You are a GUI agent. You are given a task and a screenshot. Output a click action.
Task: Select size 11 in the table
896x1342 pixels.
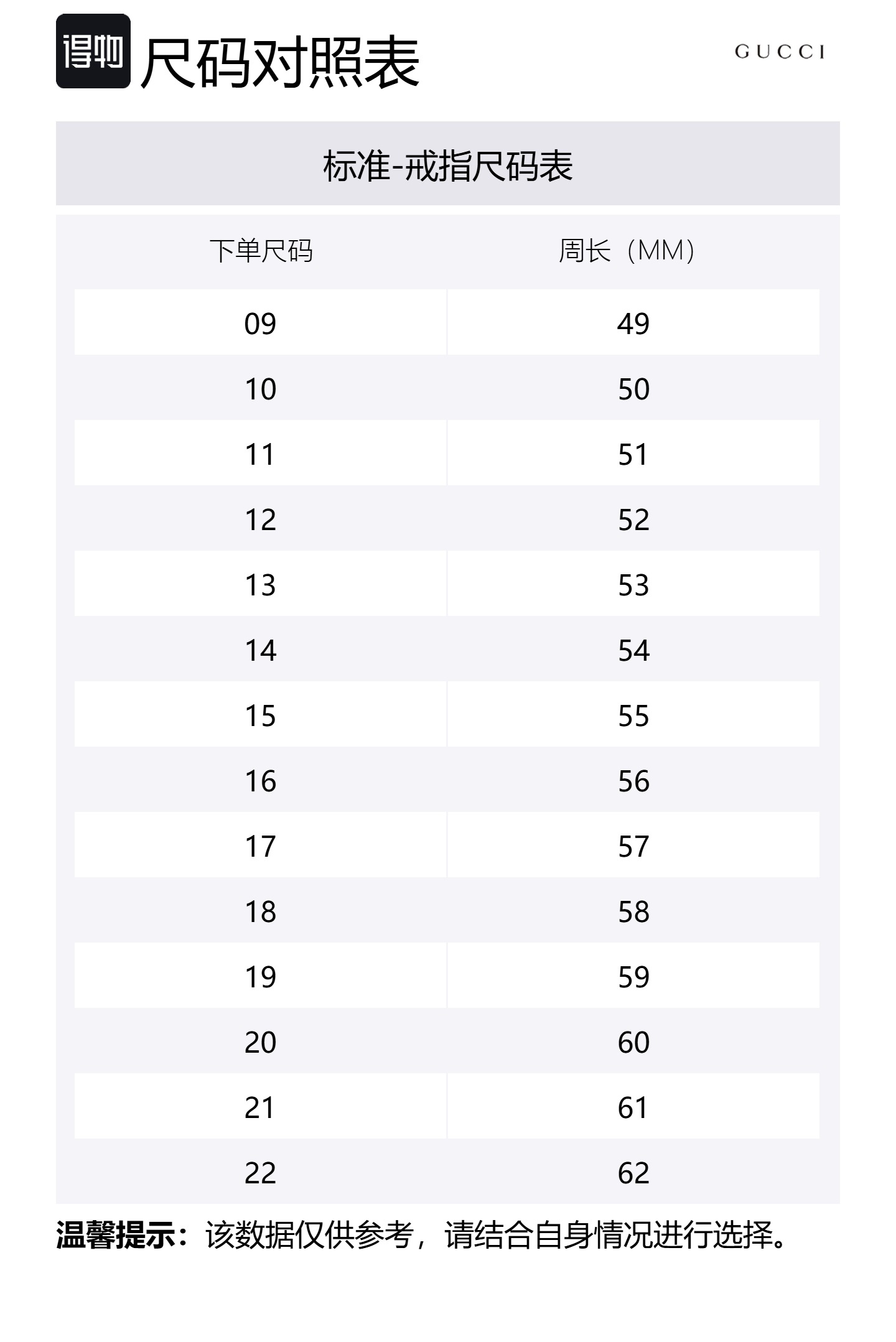tap(260, 454)
